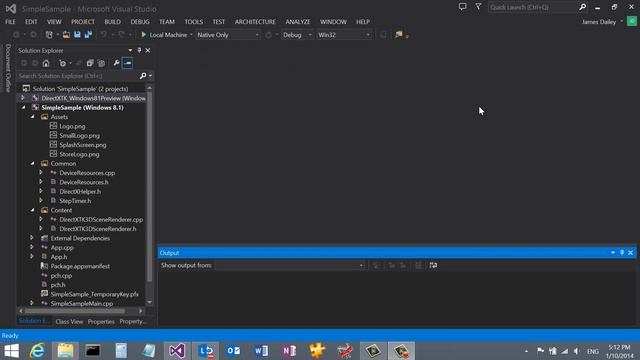Click Solution Explorer horizontal scrollbar thumb

(75, 311)
